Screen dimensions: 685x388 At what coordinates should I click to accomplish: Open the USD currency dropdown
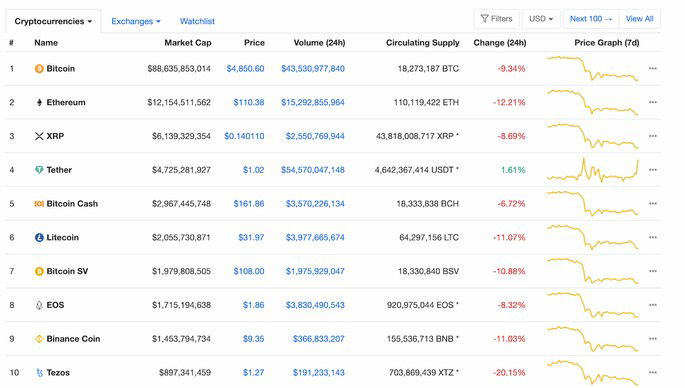(541, 19)
